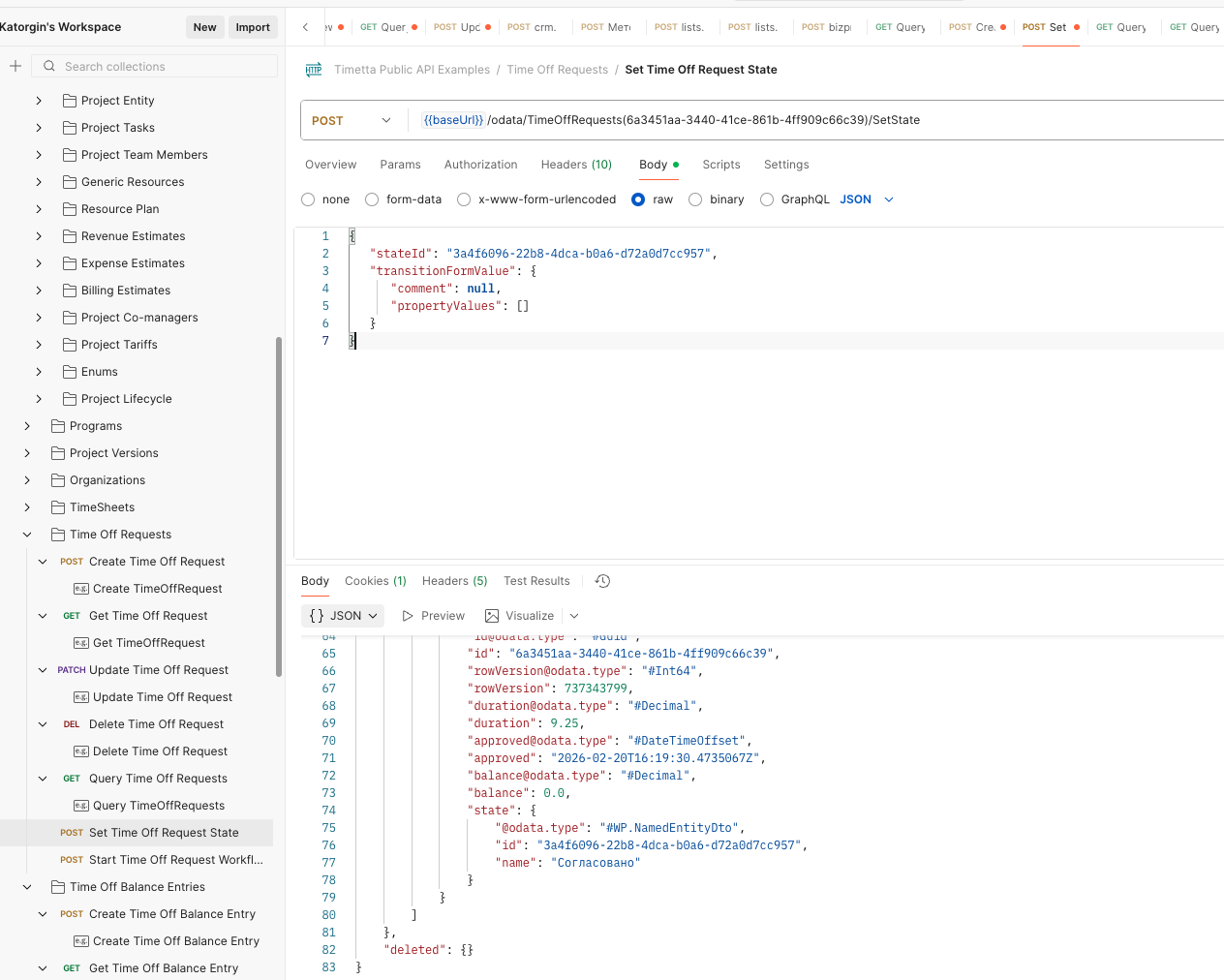Click the tab scroll left arrow

coord(306,27)
